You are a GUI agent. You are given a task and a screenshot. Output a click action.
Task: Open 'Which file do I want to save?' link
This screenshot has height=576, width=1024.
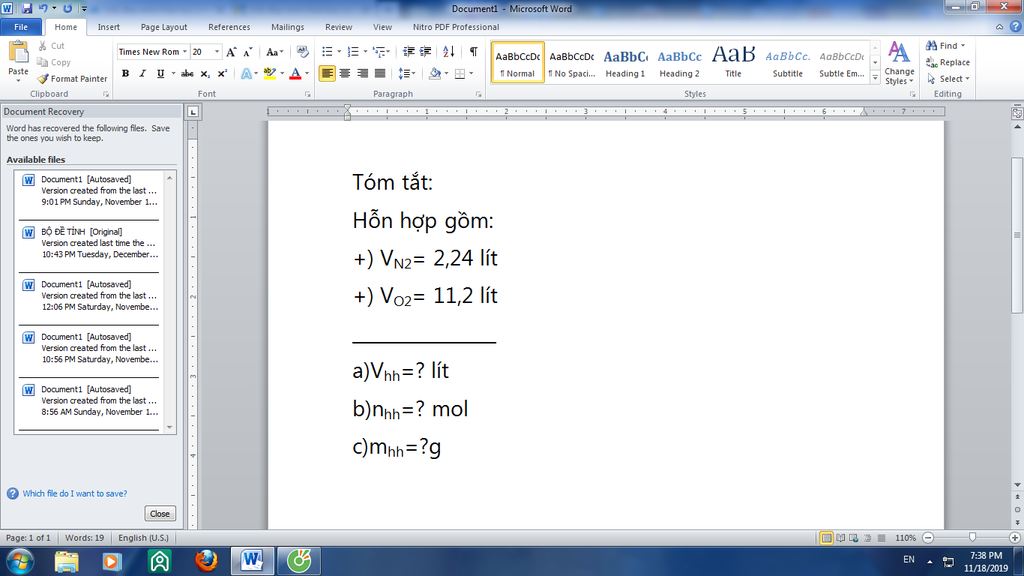pos(74,494)
